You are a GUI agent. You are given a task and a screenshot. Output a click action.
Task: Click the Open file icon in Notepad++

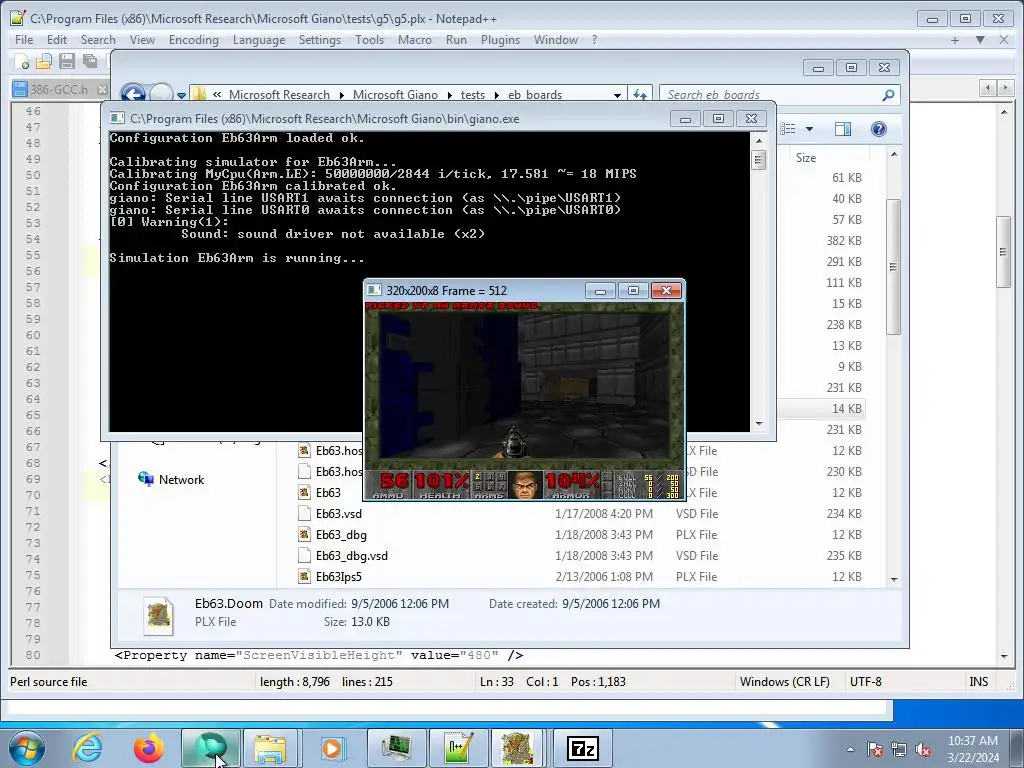pos(44,62)
